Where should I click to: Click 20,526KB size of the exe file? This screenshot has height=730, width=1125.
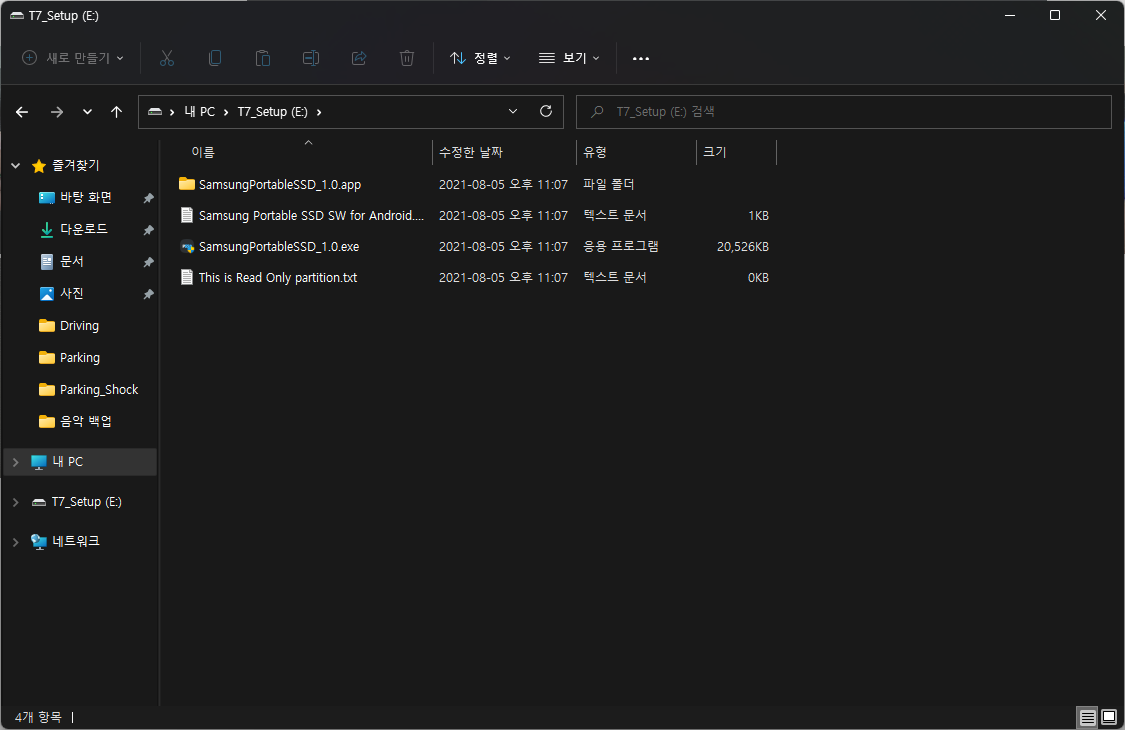743,247
